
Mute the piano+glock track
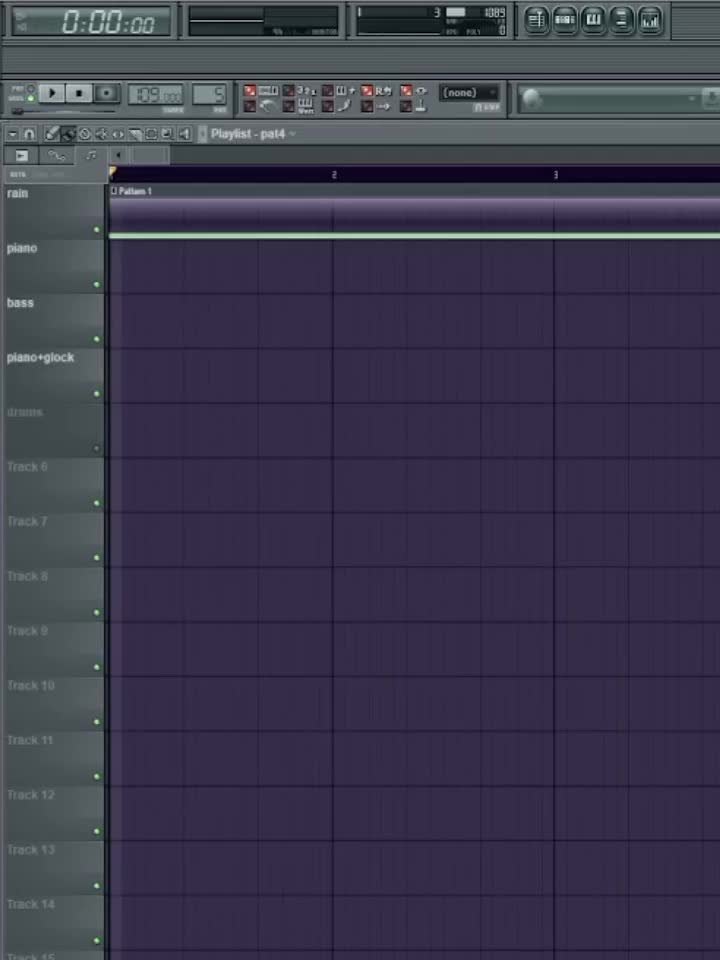[x=96, y=394]
